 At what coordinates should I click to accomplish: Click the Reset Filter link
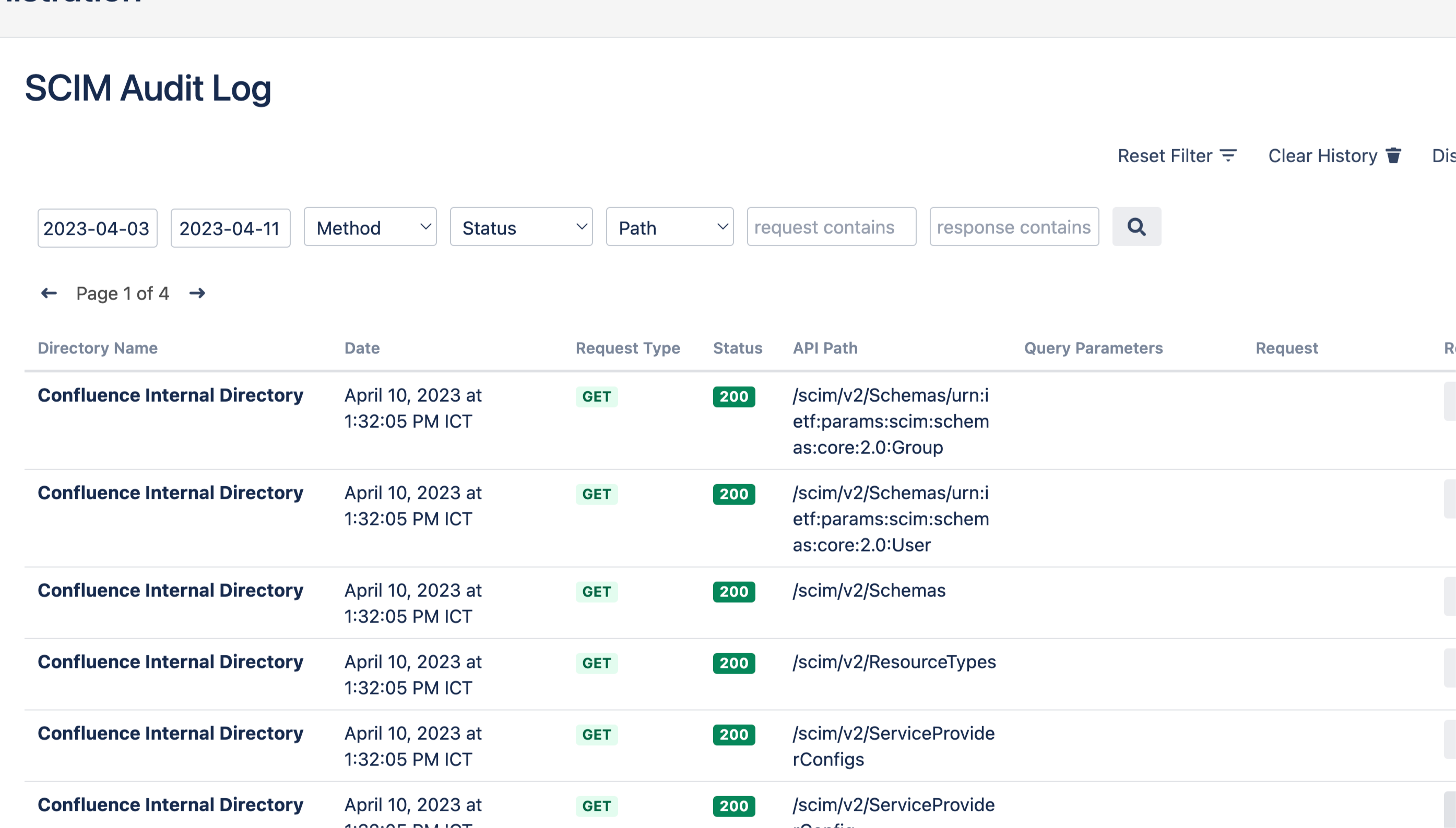(1164, 156)
